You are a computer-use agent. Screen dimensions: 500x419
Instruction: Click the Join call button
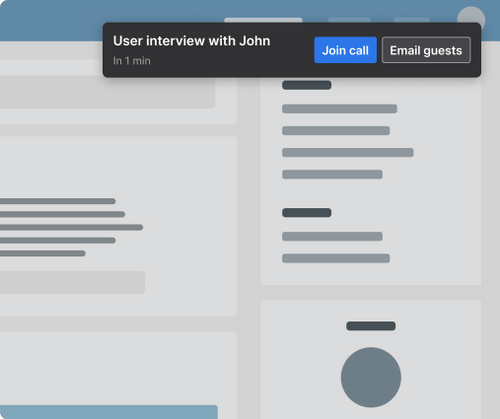[x=345, y=50]
